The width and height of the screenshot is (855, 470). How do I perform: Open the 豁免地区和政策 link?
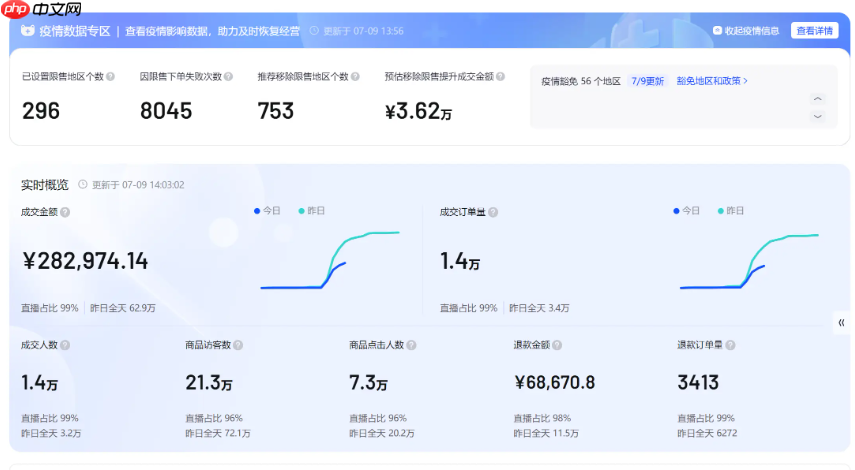(x=712, y=81)
